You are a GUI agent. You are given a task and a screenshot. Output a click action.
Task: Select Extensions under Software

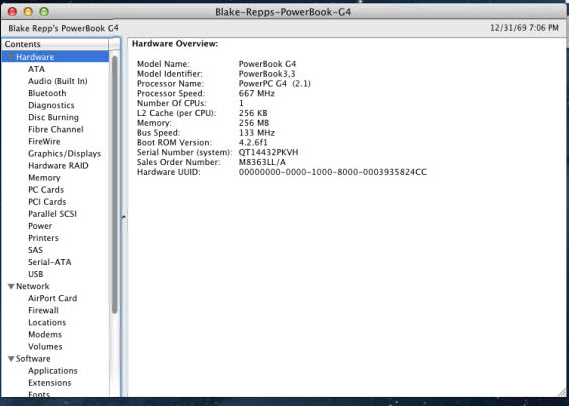[x=50, y=382]
